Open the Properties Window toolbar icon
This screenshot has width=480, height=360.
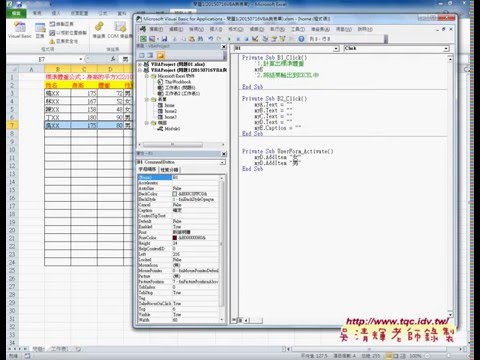[x=274, y=39]
